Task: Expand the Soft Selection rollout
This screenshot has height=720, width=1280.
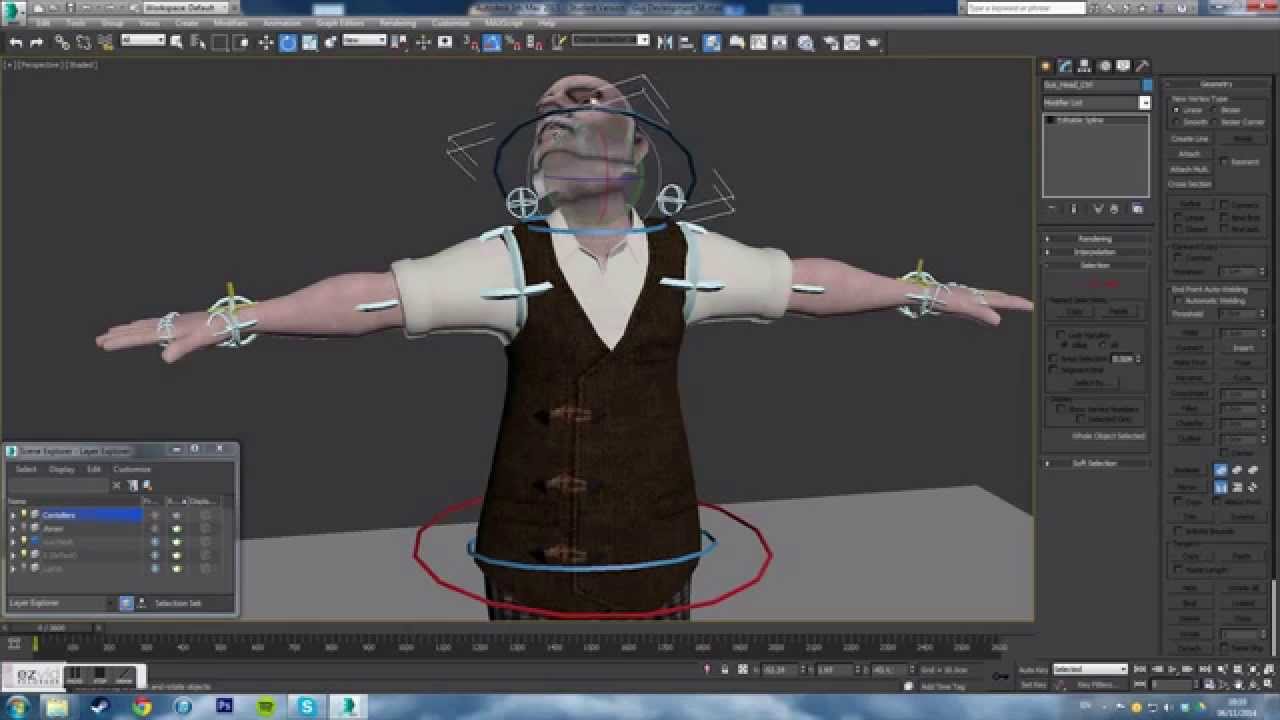Action: (1095, 463)
